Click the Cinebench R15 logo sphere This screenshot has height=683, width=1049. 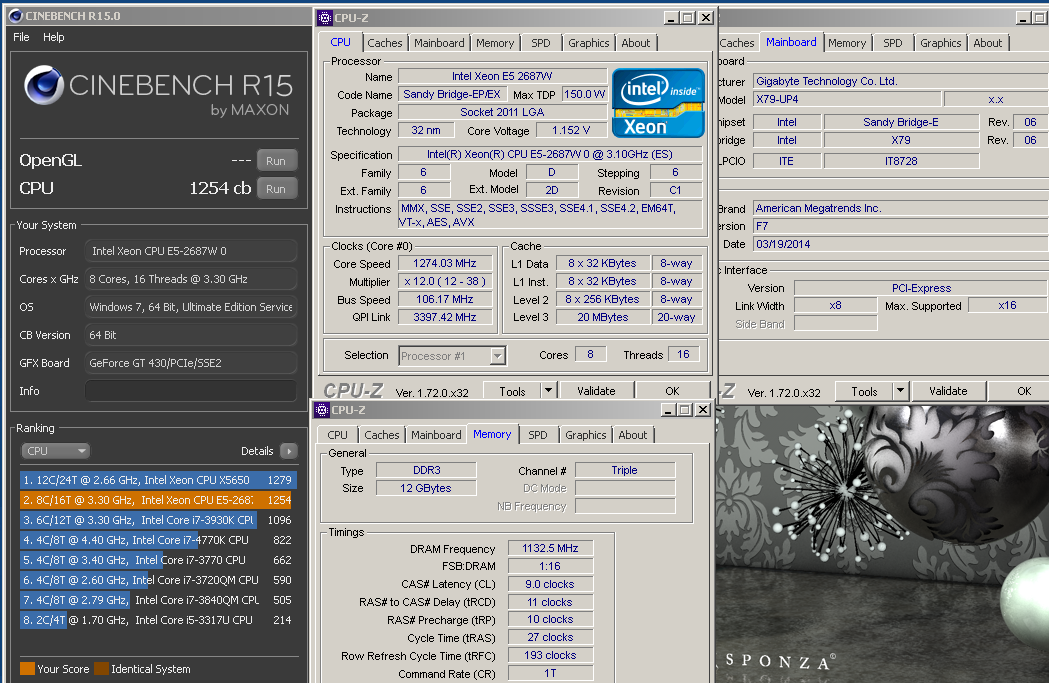[44, 86]
